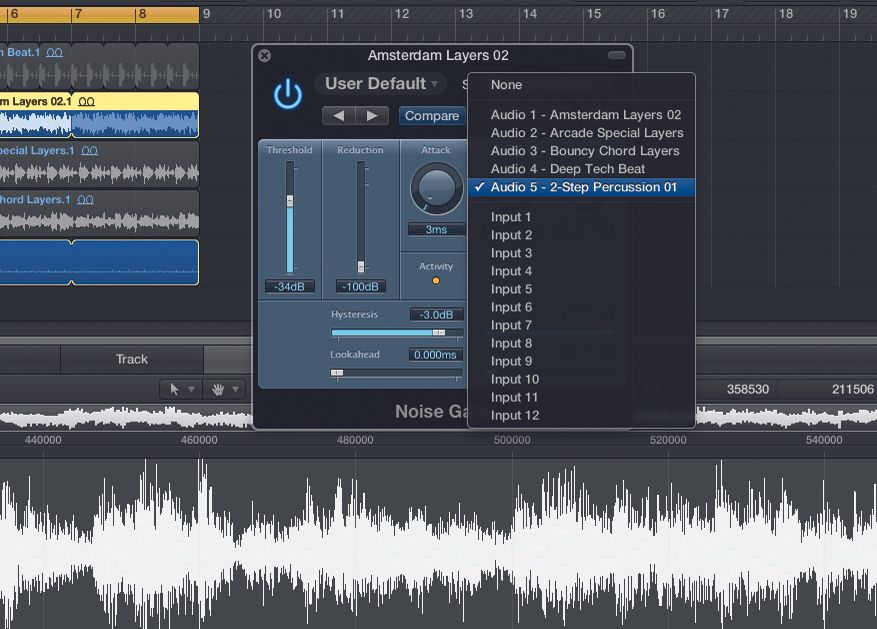The height and width of the screenshot is (629, 877).
Task: Click the loop icon on Special Layers.1 region
Action: pyautogui.click(x=88, y=150)
